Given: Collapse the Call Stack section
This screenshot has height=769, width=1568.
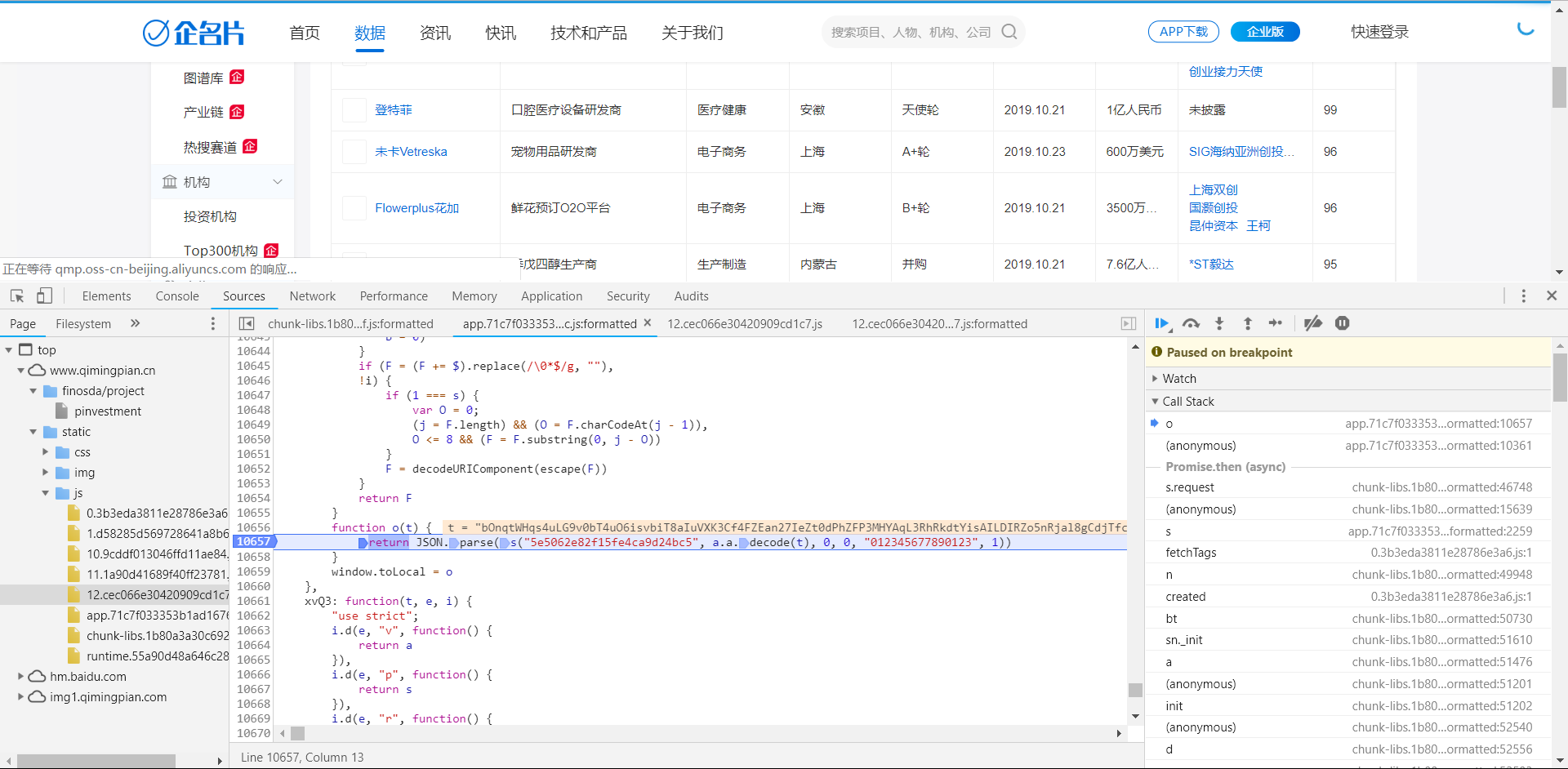Looking at the screenshot, I should point(1155,402).
